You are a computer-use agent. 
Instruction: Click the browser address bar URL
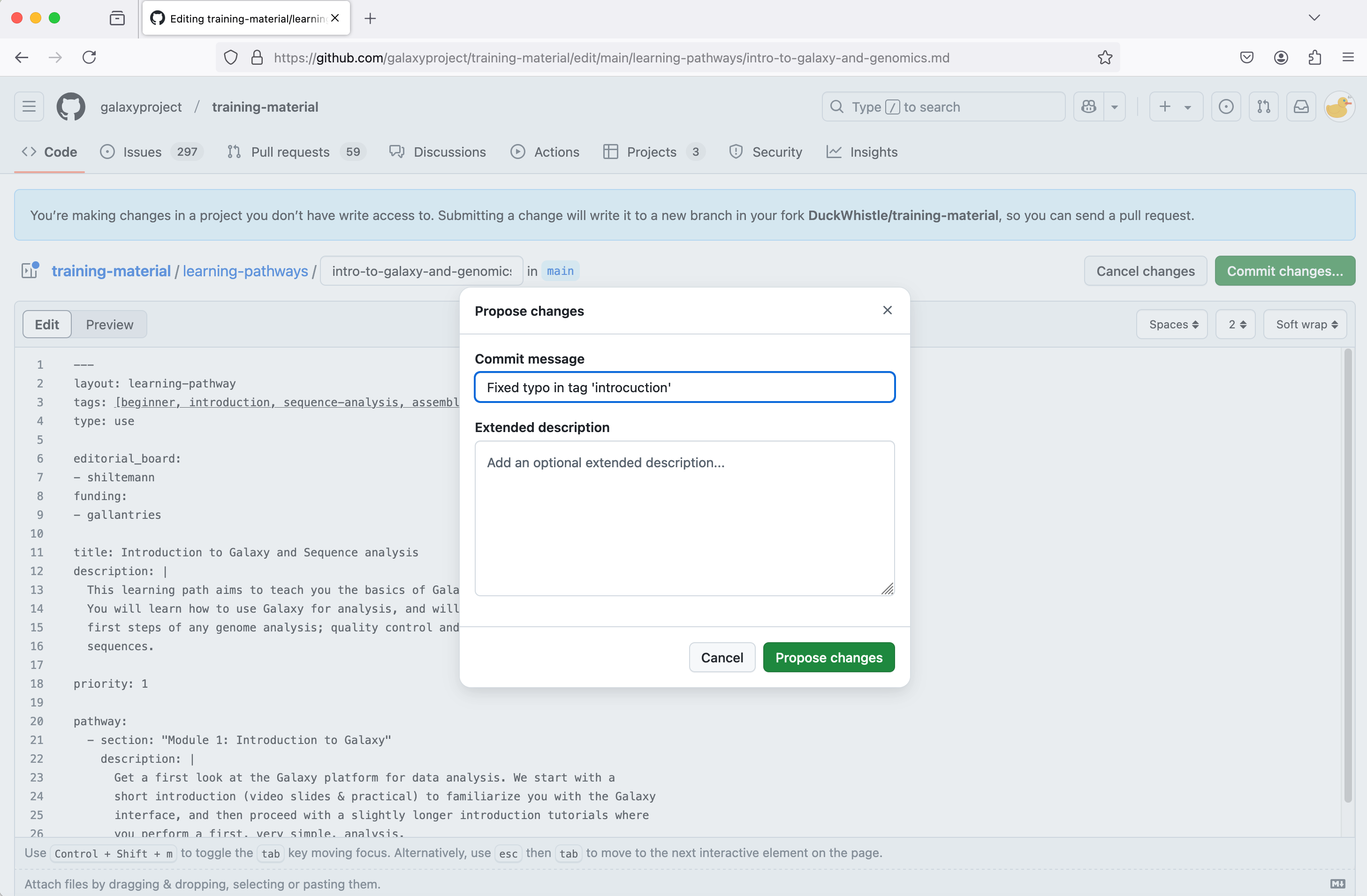coord(611,57)
